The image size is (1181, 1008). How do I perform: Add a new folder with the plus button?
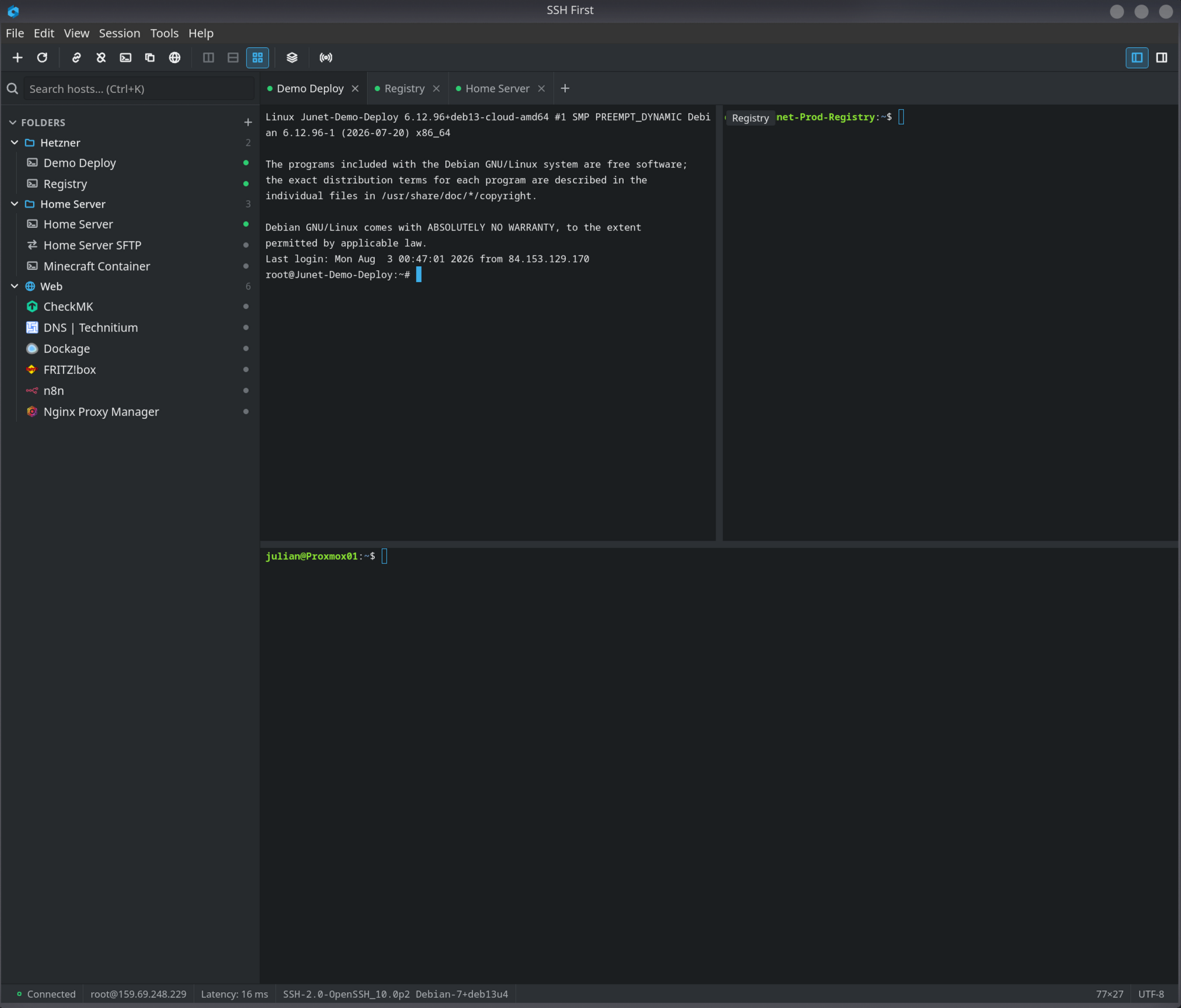click(x=248, y=122)
